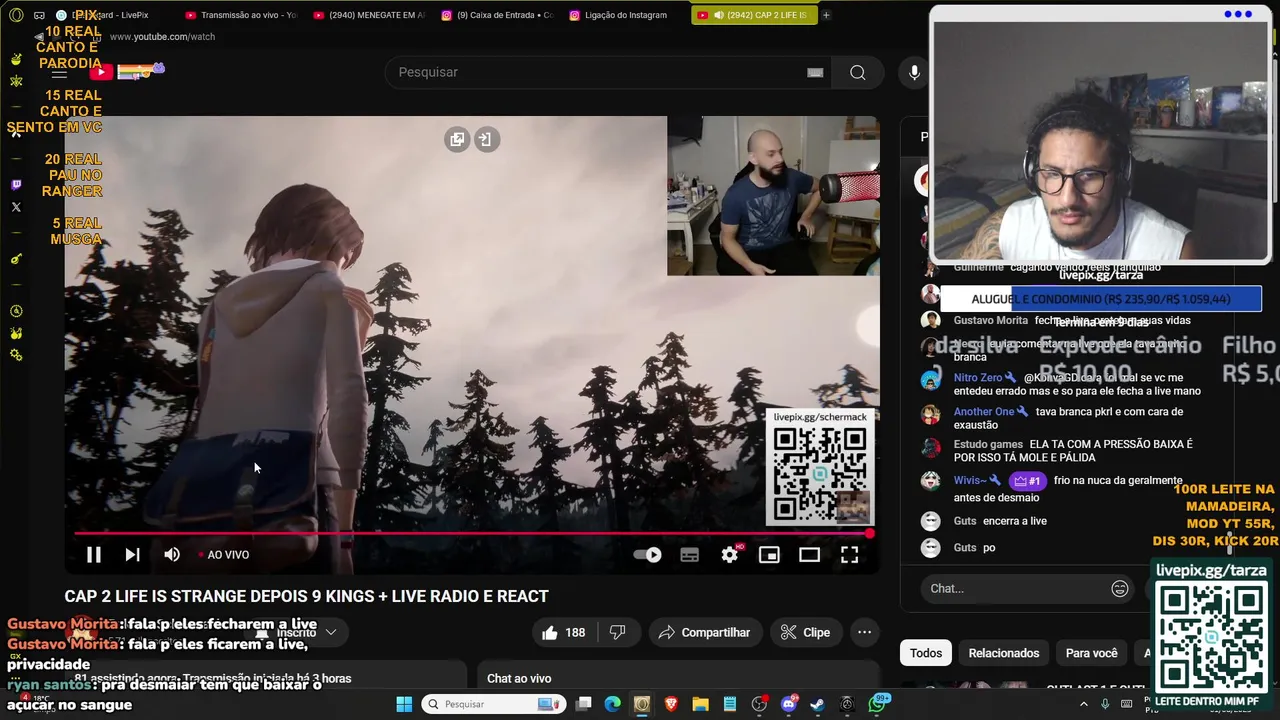Open Brave browser from taskbar
The height and width of the screenshot is (720, 1280).
pyautogui.click(x=671, y=704)
